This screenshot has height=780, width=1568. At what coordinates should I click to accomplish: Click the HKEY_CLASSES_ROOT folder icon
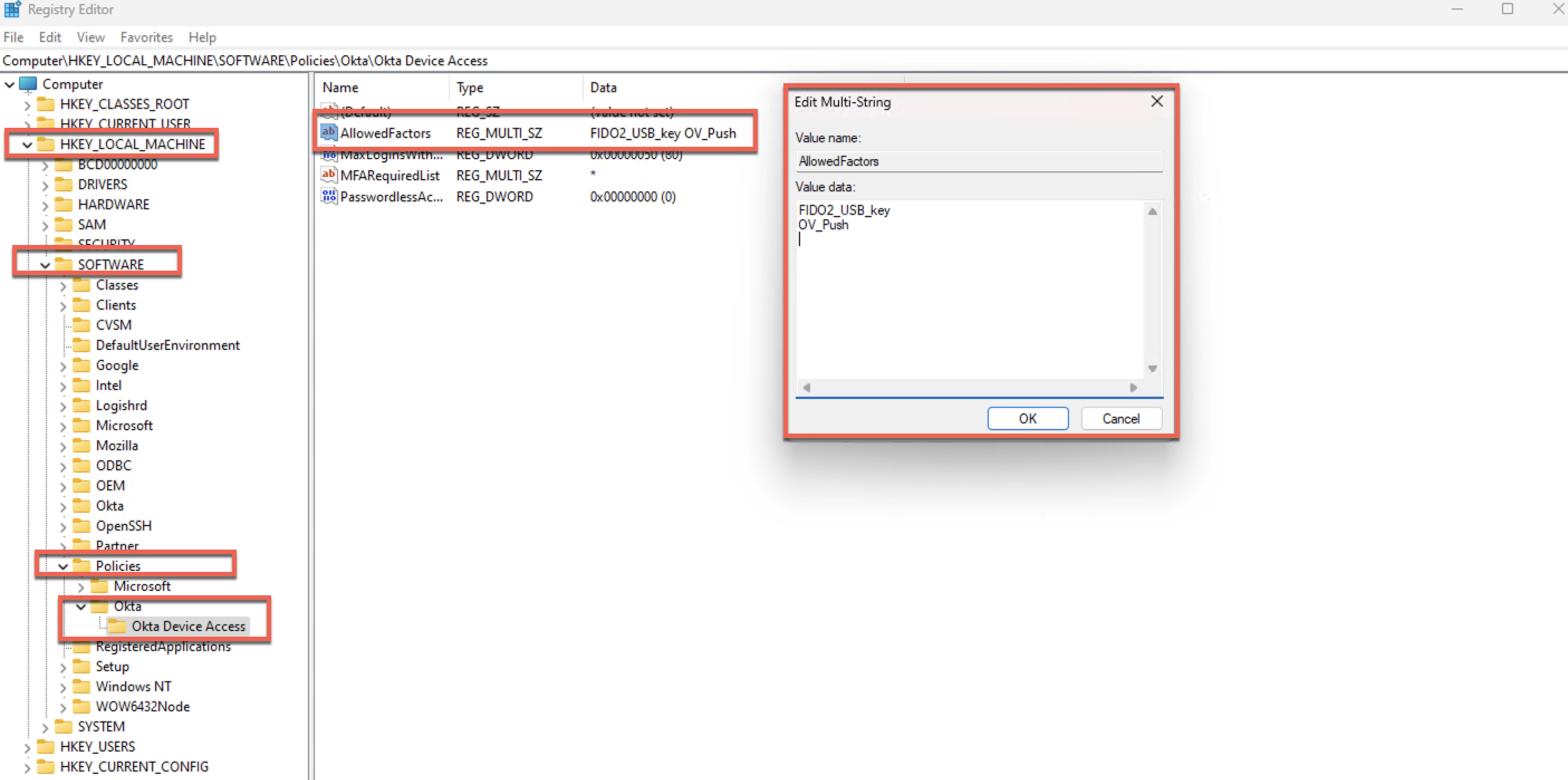[46, 104]
